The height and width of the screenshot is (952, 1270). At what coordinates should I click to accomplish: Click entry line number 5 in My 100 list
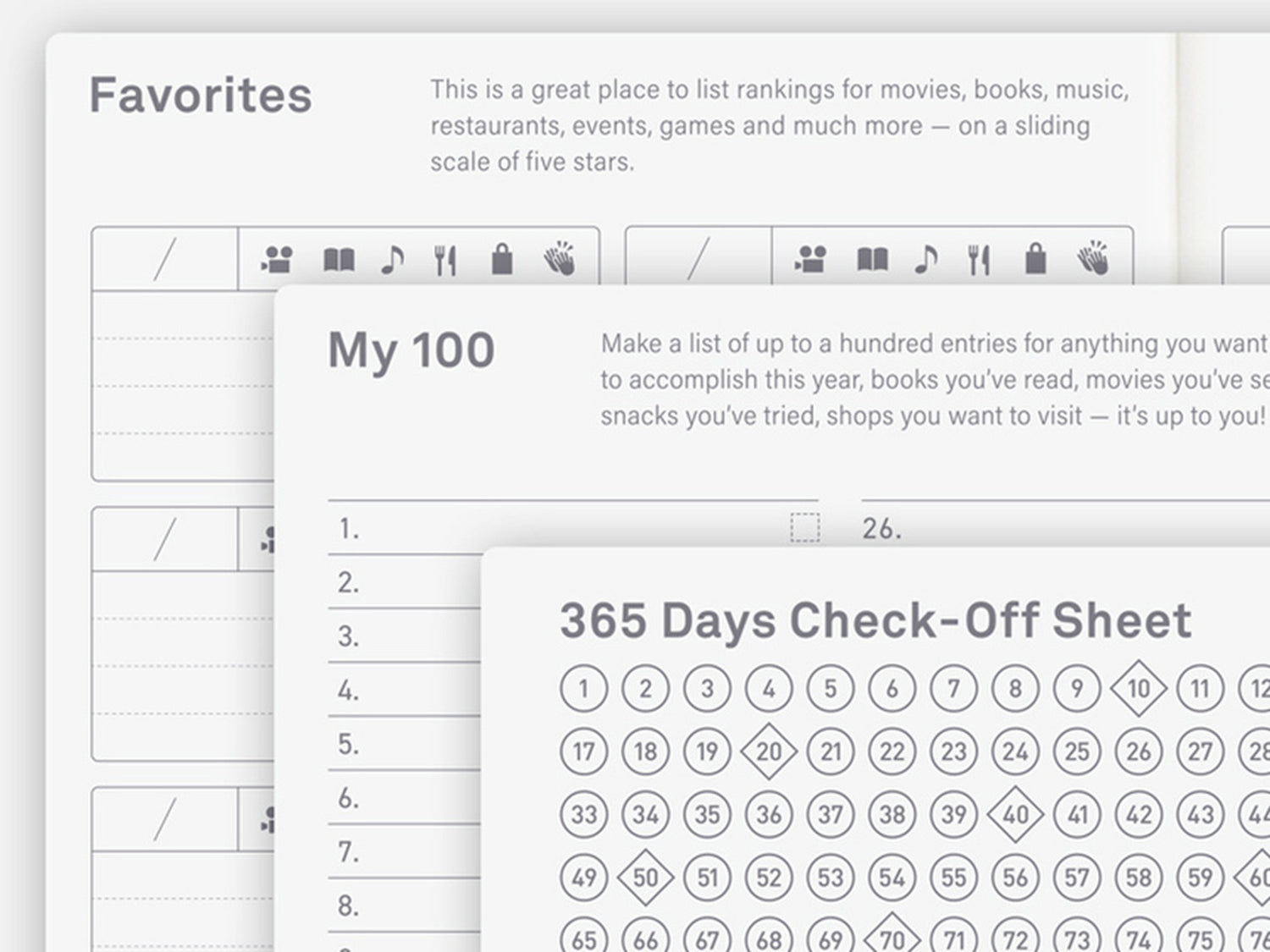(x=404, y=744)
